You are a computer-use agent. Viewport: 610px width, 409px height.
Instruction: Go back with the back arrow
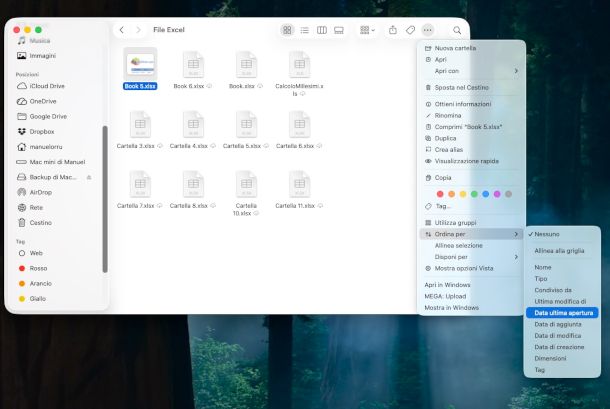point(122,30)
